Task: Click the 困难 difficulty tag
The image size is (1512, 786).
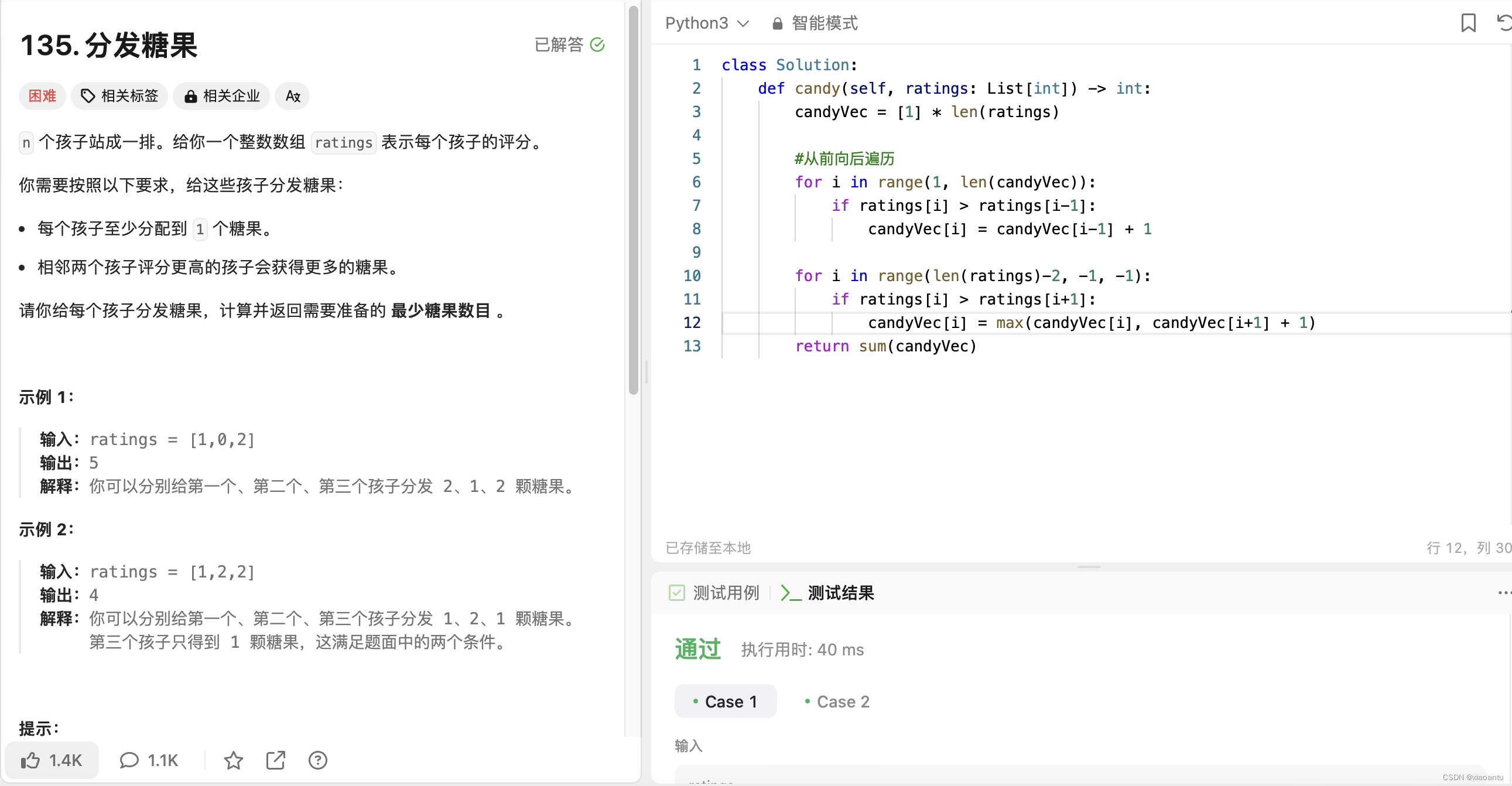Action: 42,95
